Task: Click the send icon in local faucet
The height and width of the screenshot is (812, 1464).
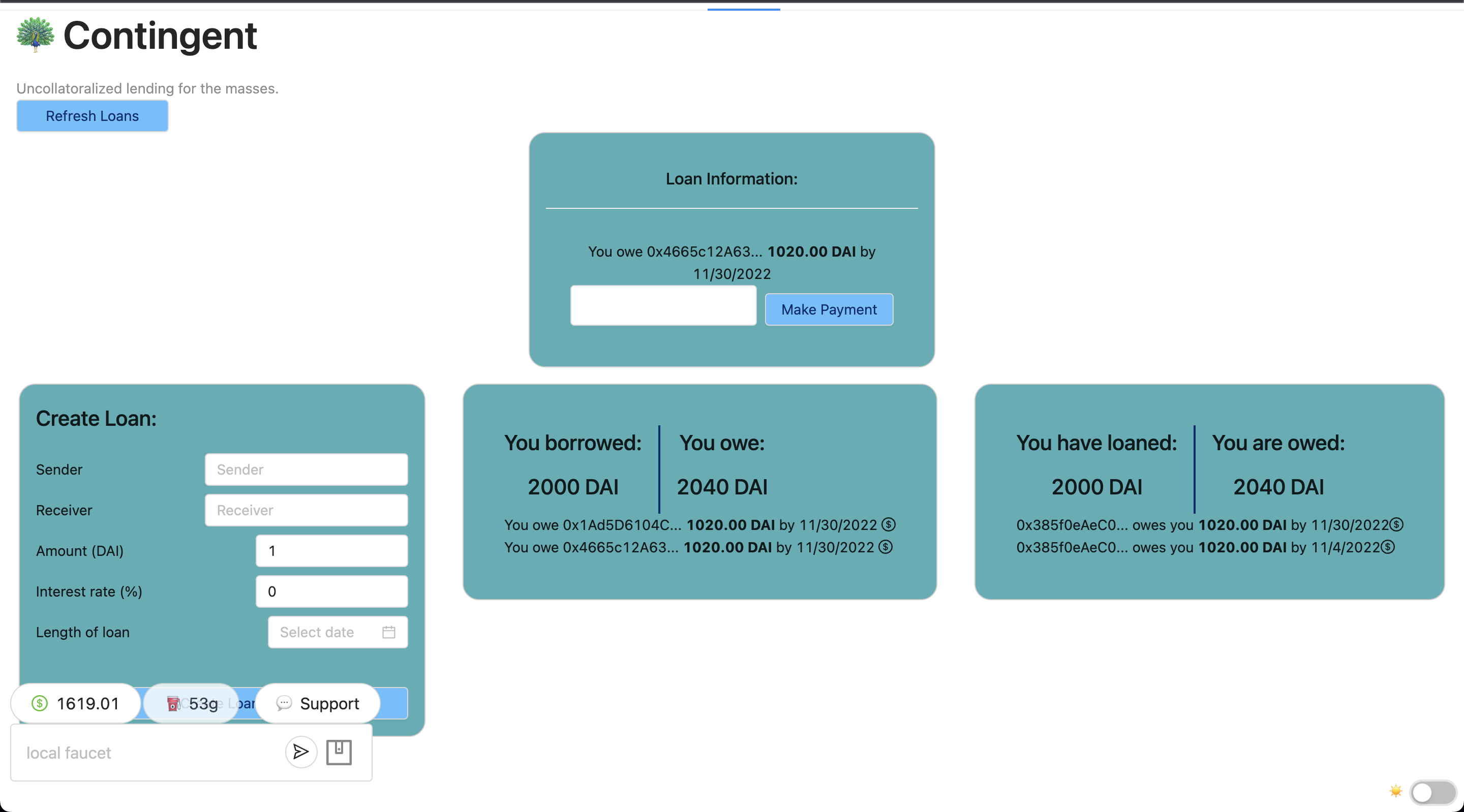Action: click(x=300, y=753)
